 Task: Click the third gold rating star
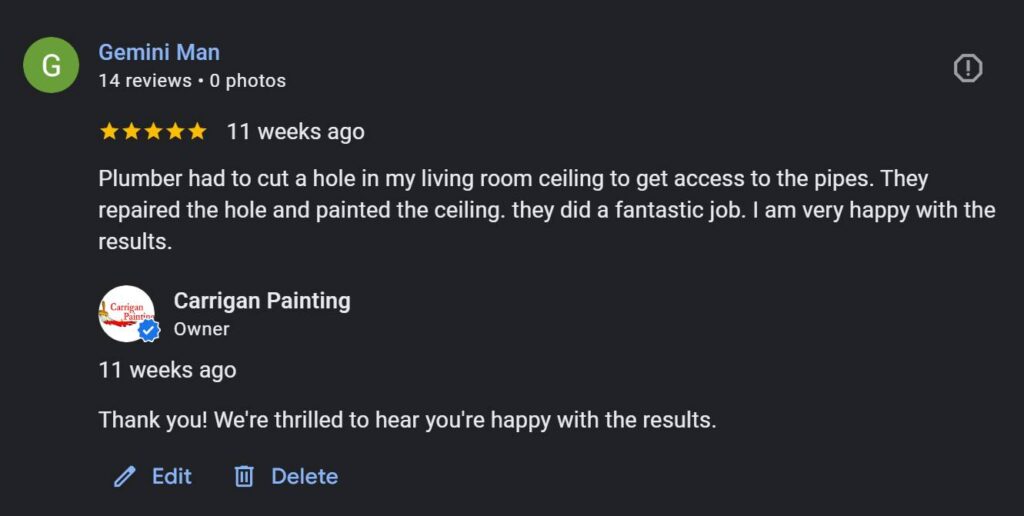(x=153, y=131)
